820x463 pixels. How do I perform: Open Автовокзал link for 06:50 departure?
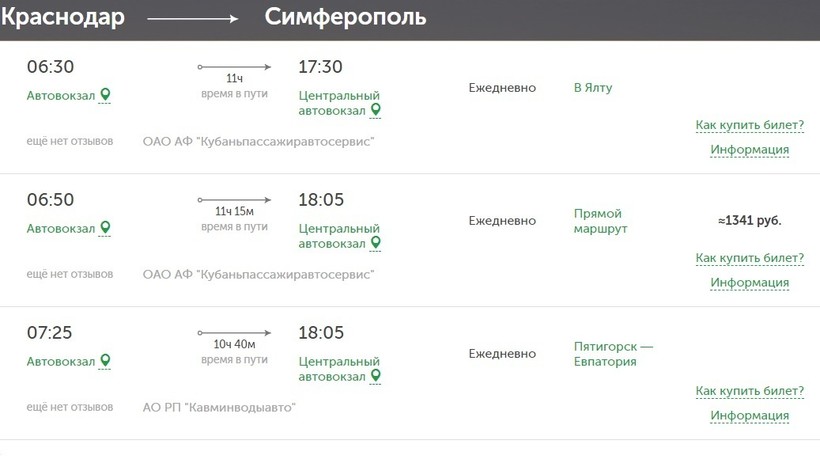pyautogui.click(x=61, y=228)
